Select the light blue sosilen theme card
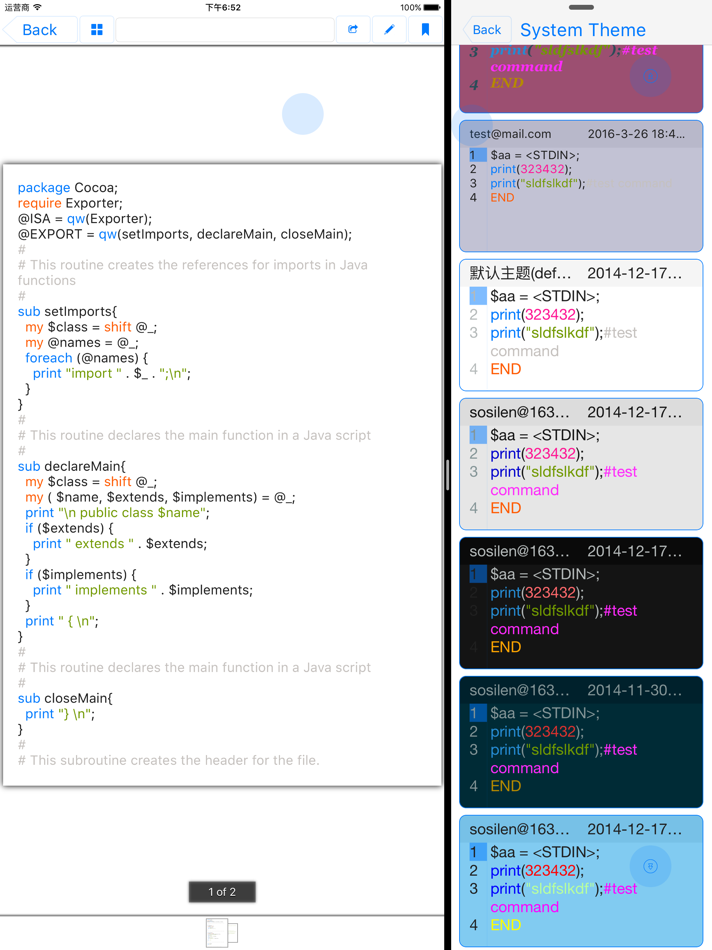 pos(581,881)
